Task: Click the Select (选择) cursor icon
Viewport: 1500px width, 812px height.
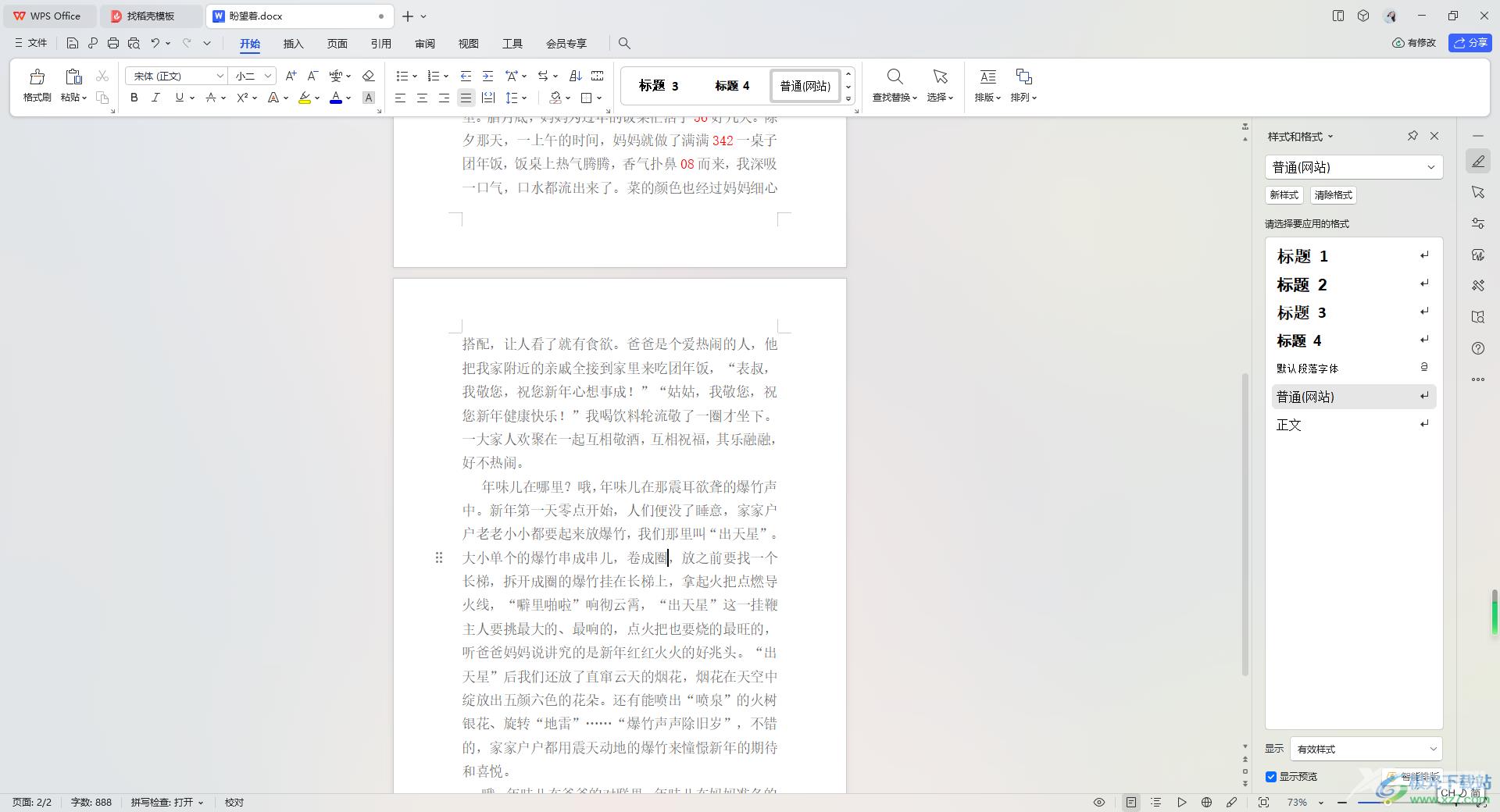Action: [940, 77]
